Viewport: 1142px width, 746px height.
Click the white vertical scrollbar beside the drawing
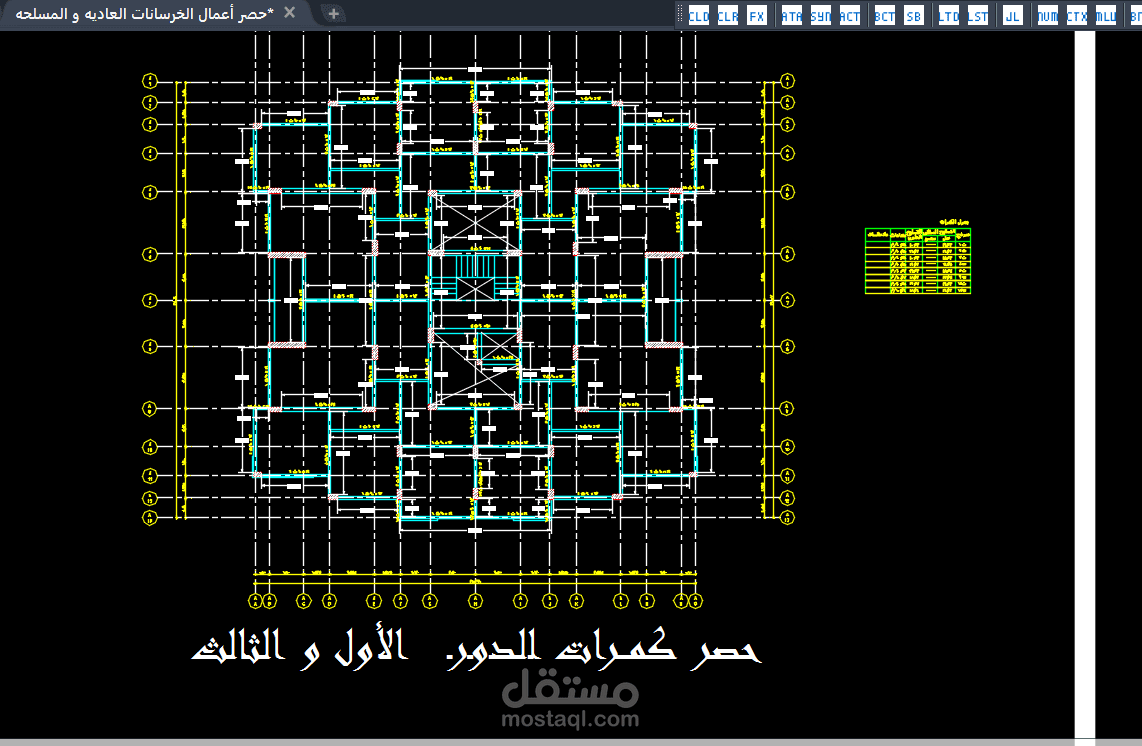(x=1085, y=384)
